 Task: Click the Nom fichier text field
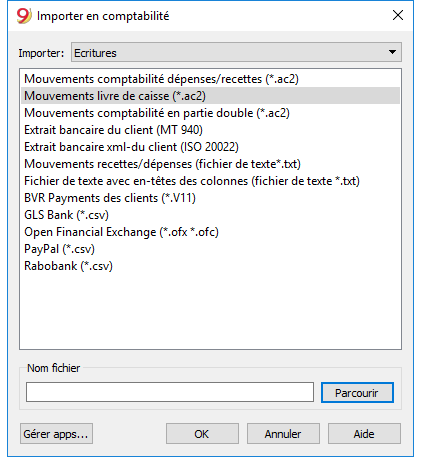click(170, 392)
